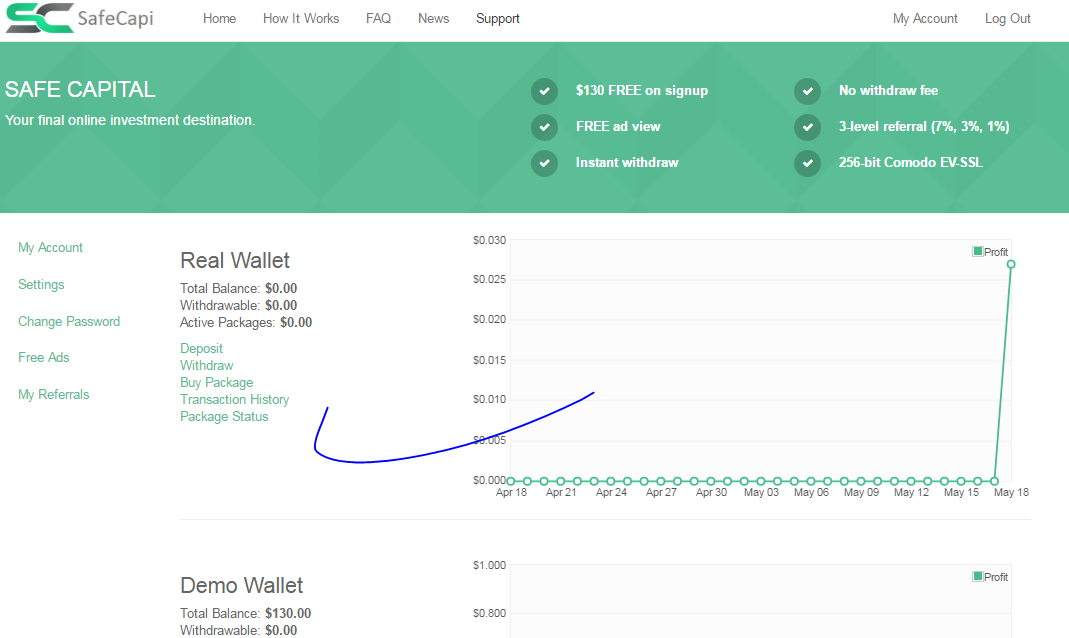Click the checkmark icon beside $130 FREE on signup
This screenshot has height=638, width=1069.
click(544, 91)
